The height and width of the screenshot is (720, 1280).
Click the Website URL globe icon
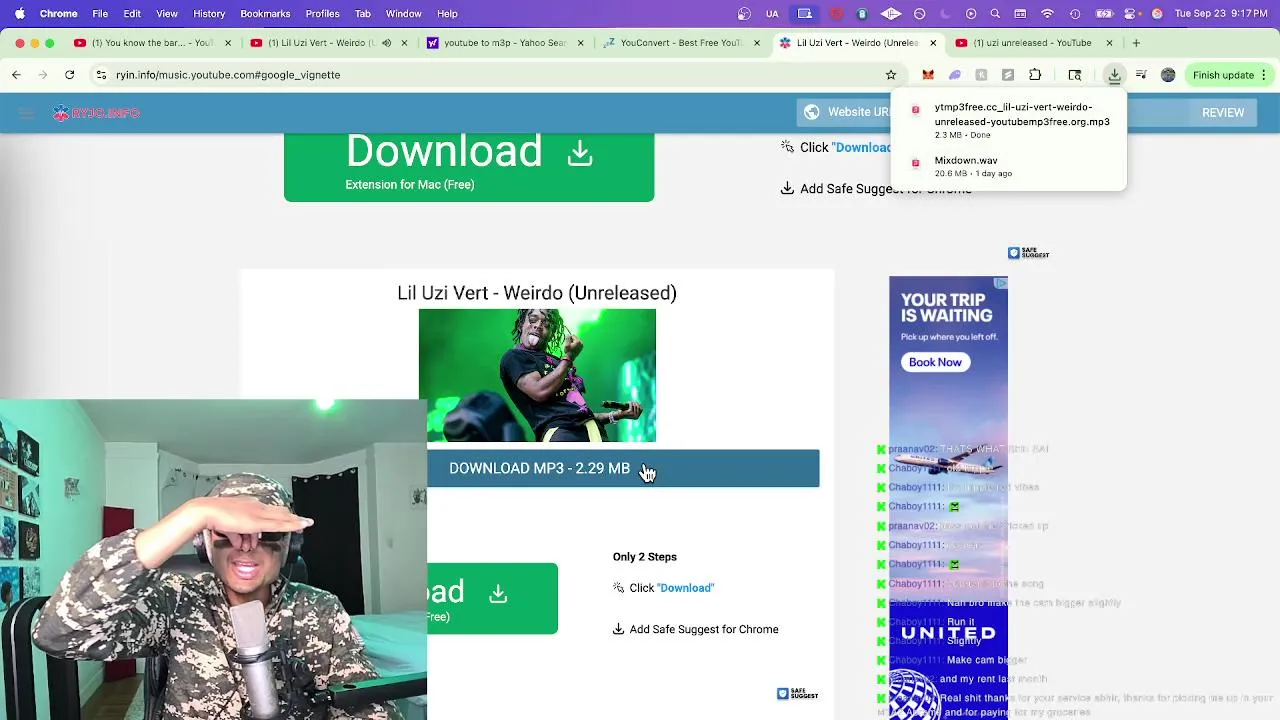tap(812, 112)
